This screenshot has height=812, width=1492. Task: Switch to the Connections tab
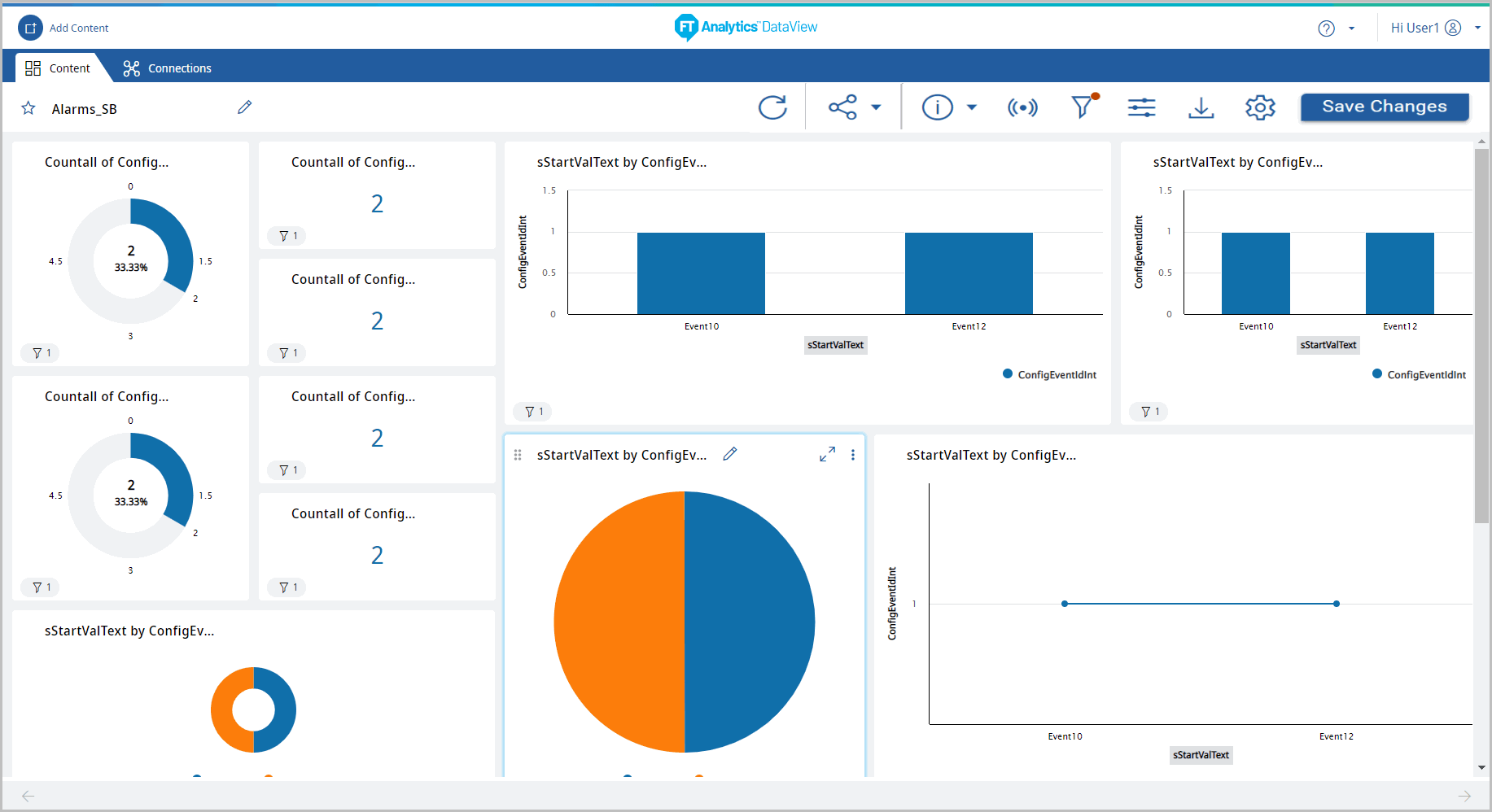pos(168,68)
